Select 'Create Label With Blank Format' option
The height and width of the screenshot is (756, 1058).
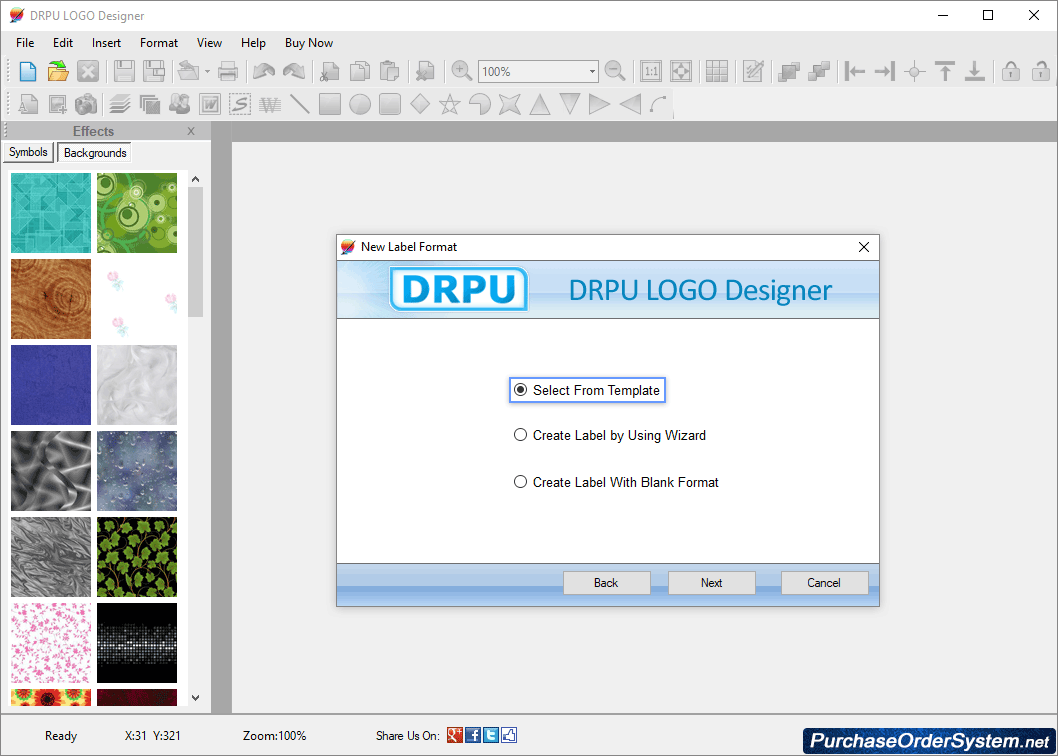click(x=616, y=482)
